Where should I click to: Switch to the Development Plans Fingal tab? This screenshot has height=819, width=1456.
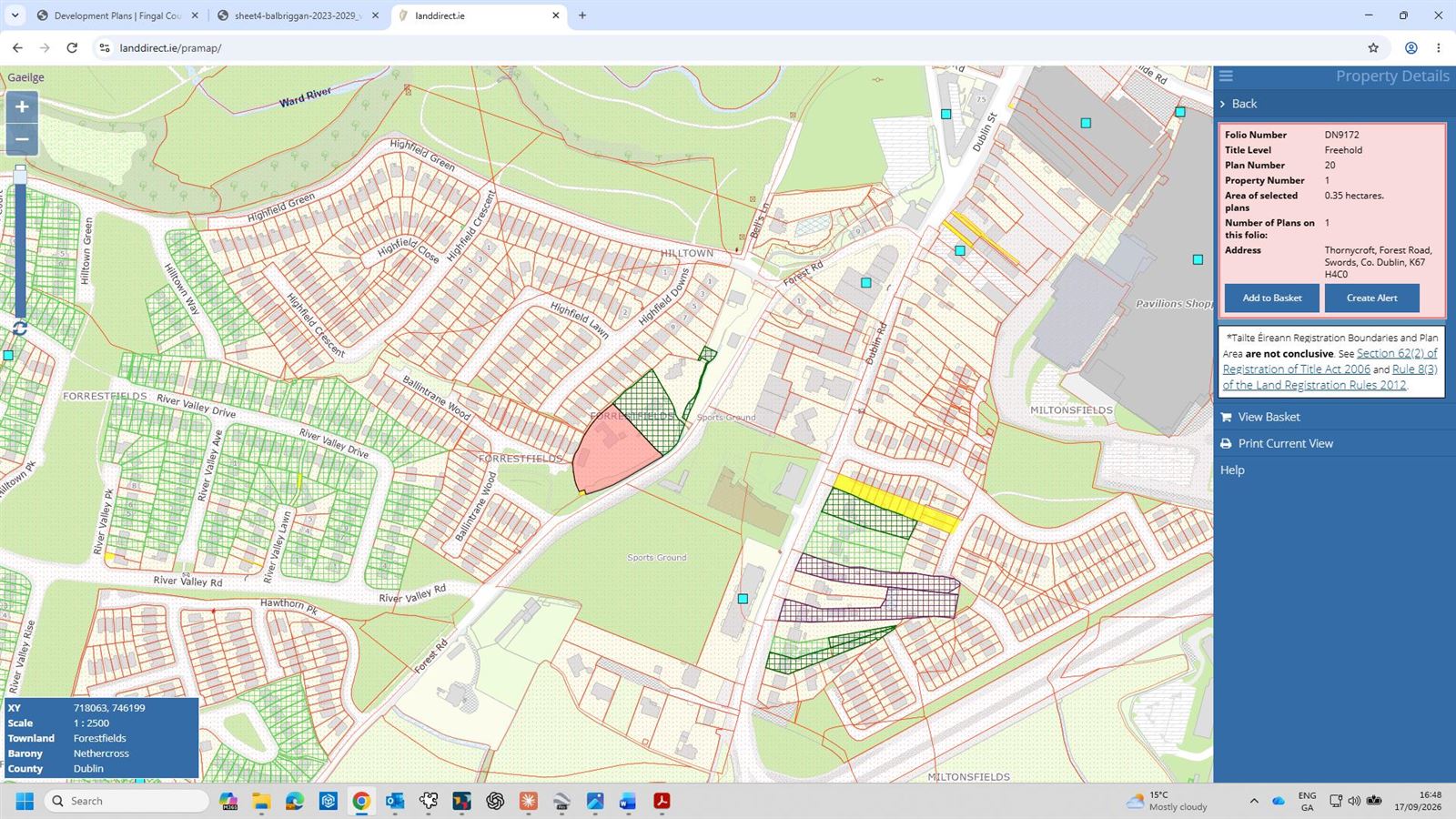118,15
